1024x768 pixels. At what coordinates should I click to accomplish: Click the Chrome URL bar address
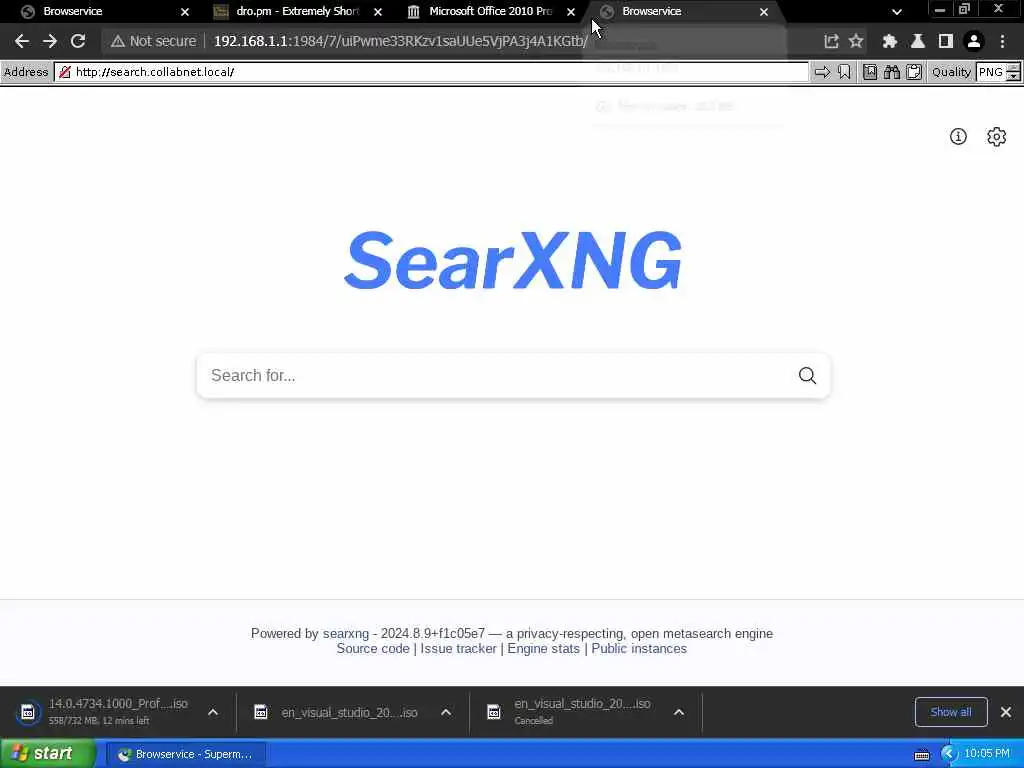(x=400, y=41)
